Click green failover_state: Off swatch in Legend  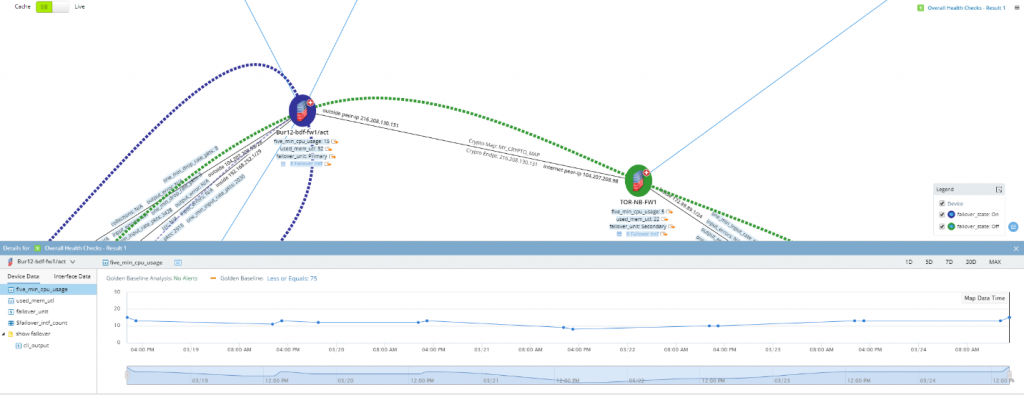(x=951, y=226)
